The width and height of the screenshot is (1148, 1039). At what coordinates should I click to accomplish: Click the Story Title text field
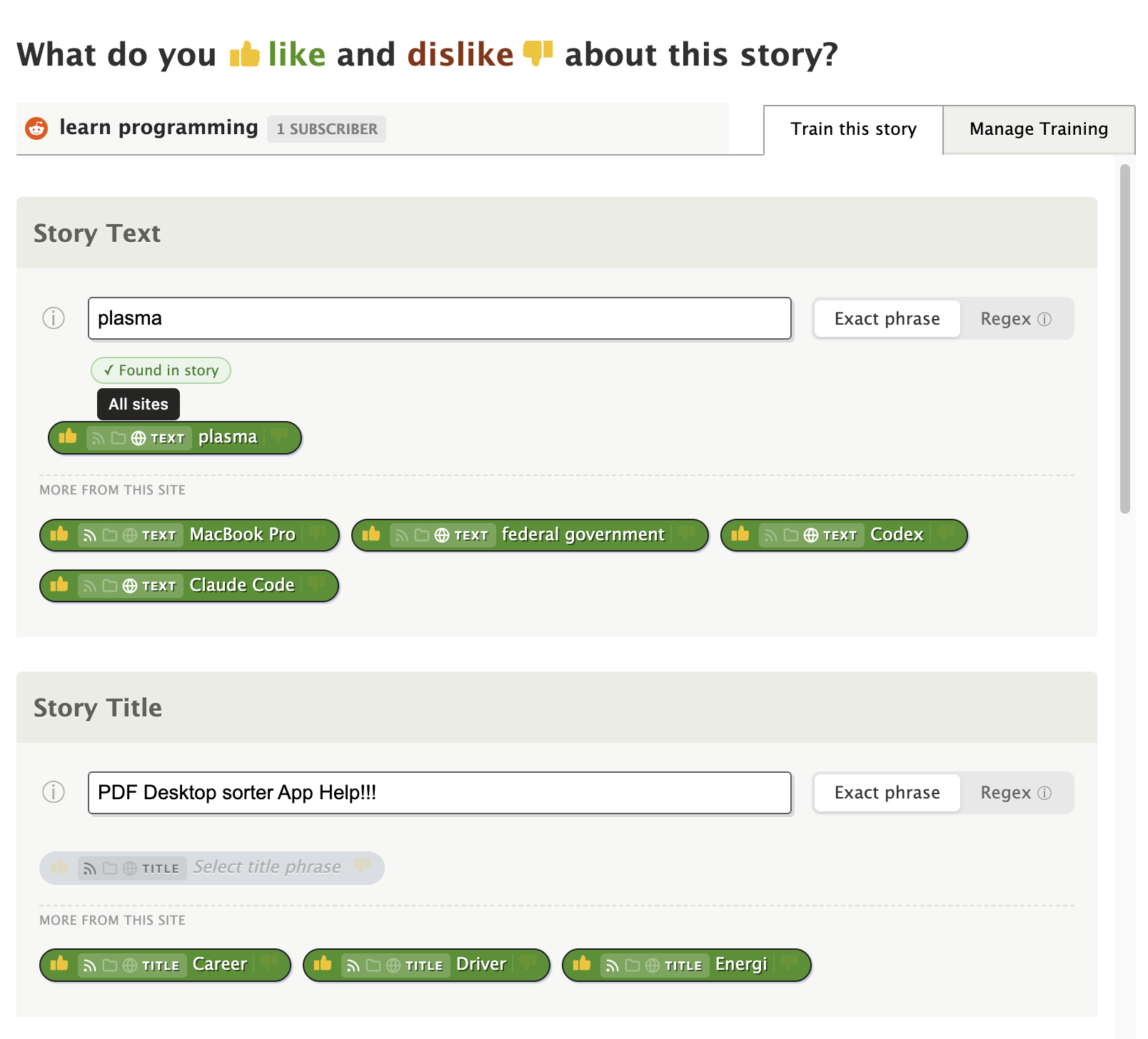(x=439, y=793)
